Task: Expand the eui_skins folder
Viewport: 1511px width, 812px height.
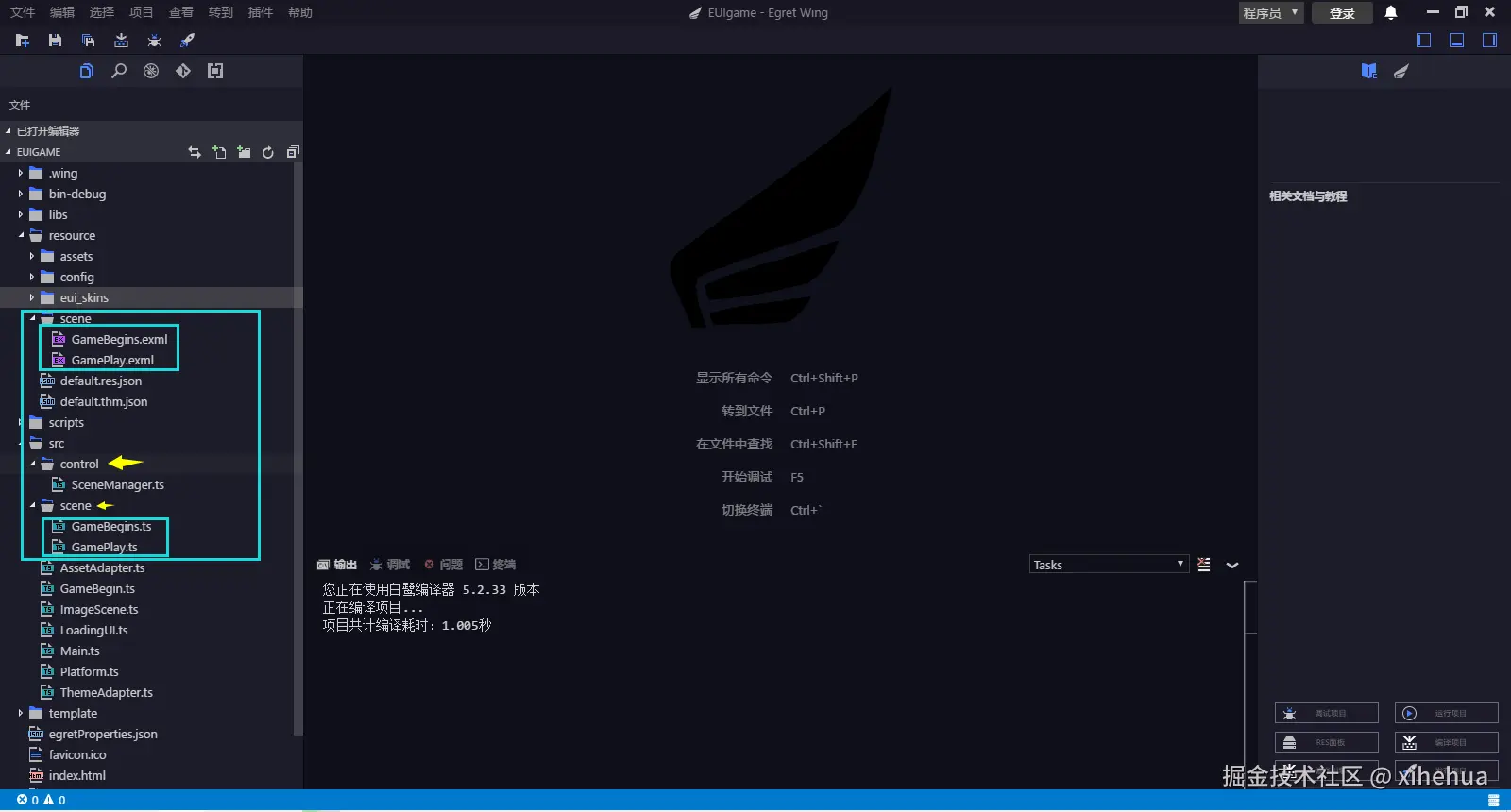Action: click(32, 297)
